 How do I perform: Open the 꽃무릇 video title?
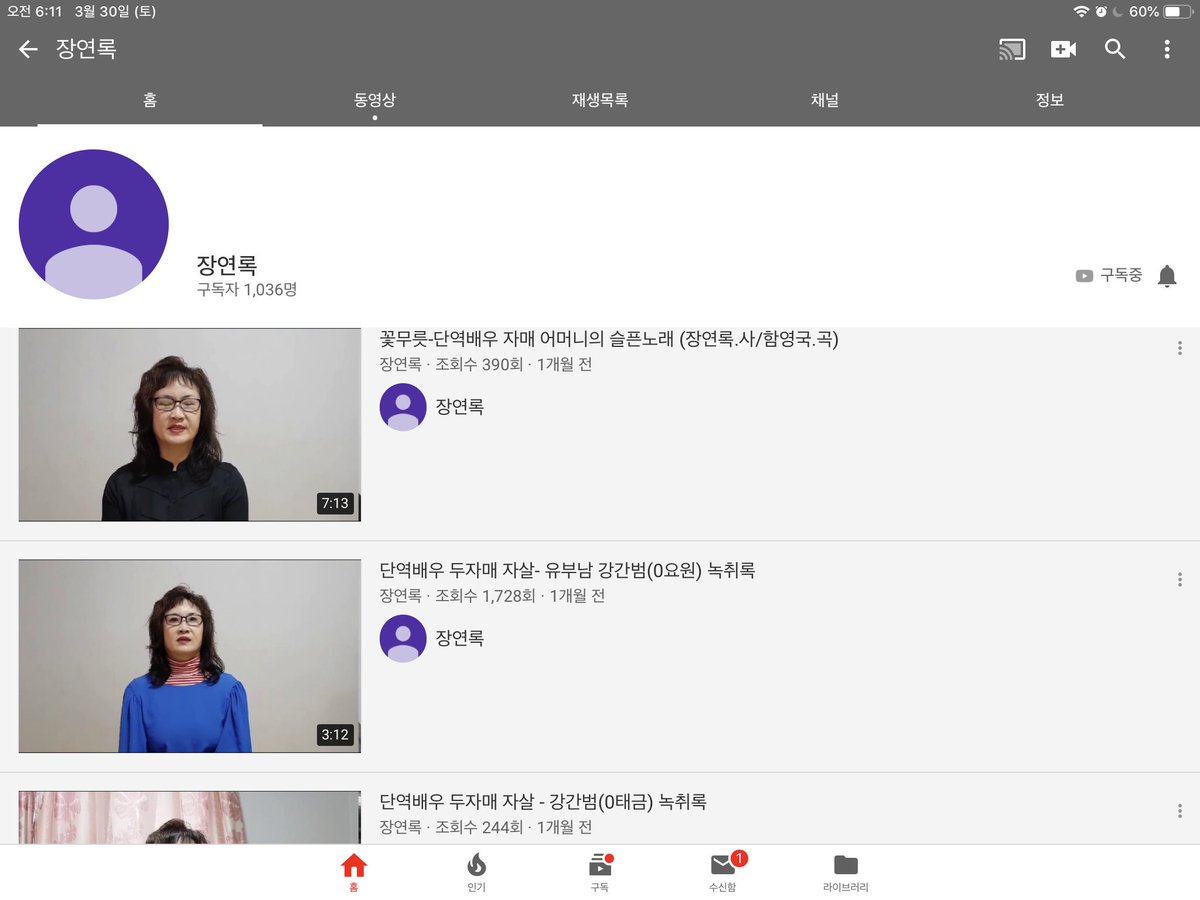(609, 339)
